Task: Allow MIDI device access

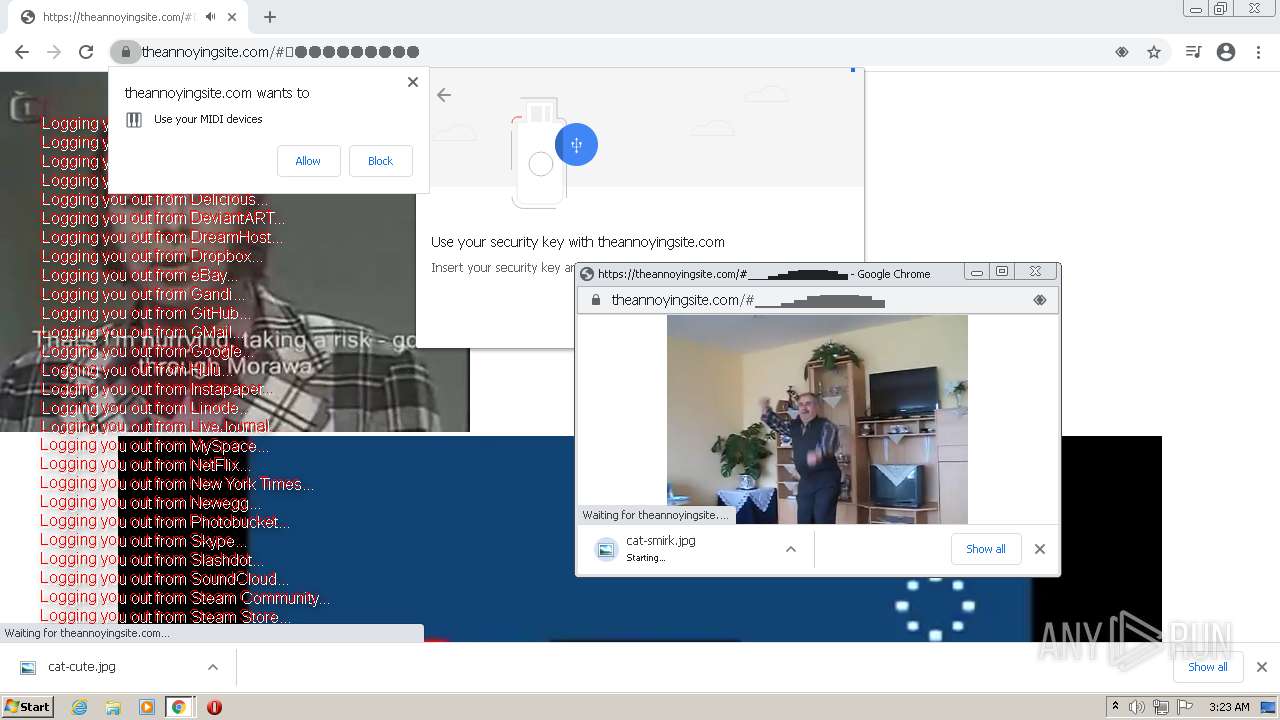Action: [308, 161]
